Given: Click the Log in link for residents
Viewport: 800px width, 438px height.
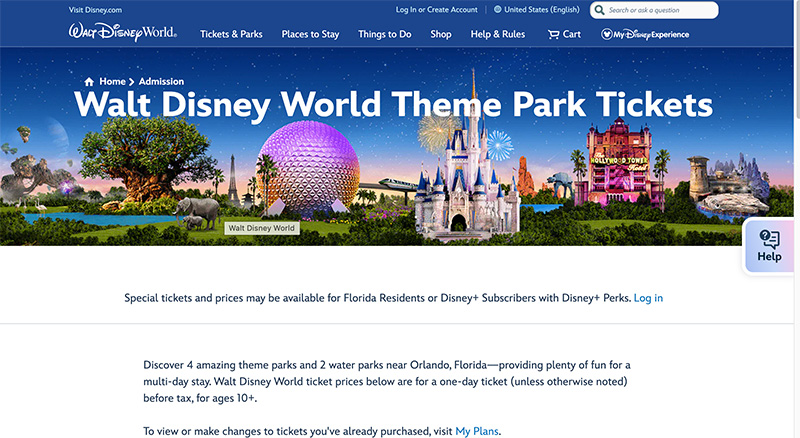Looking at the screenshot, I should [x=648, y=298].
